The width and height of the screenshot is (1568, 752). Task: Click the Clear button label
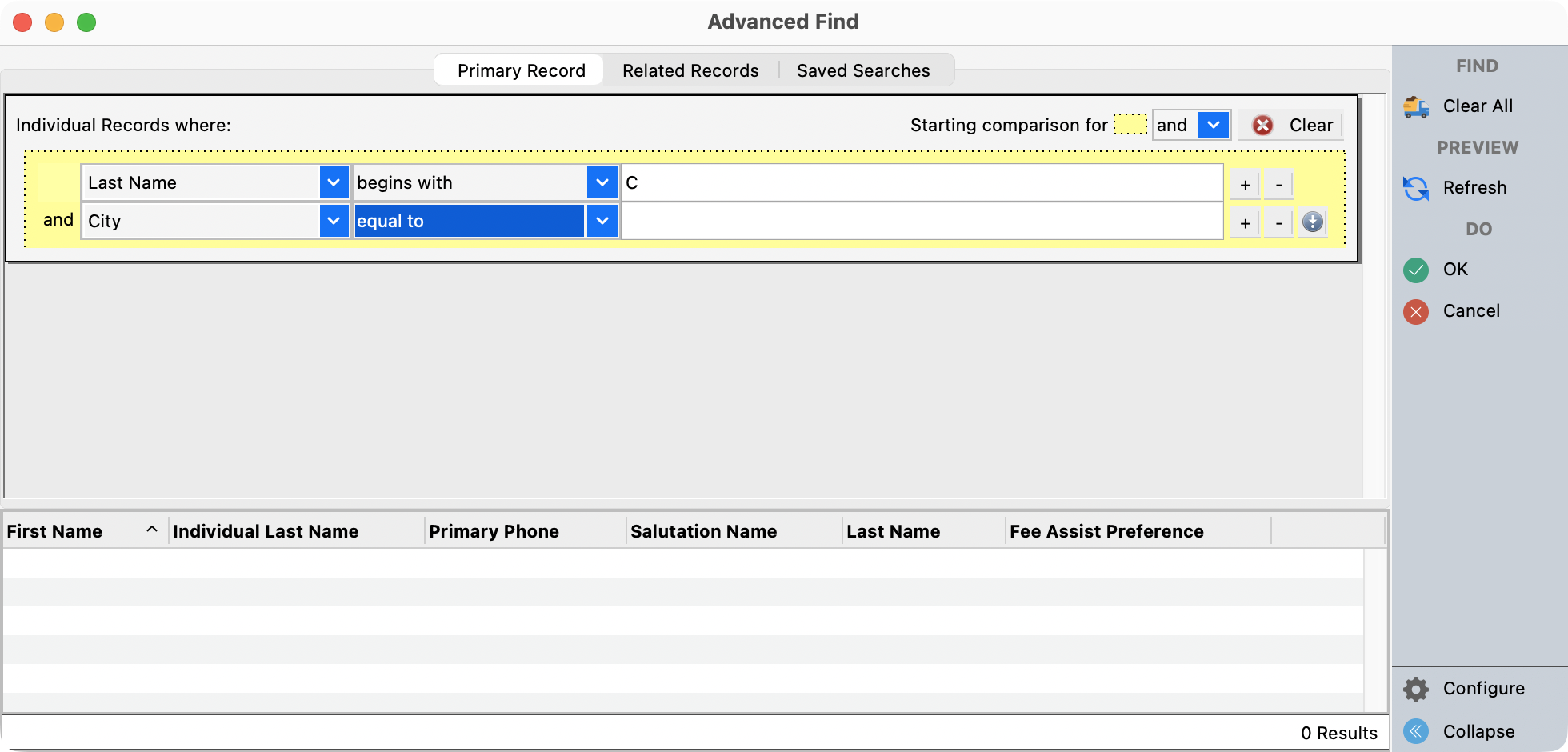(x=1310, y=125)
